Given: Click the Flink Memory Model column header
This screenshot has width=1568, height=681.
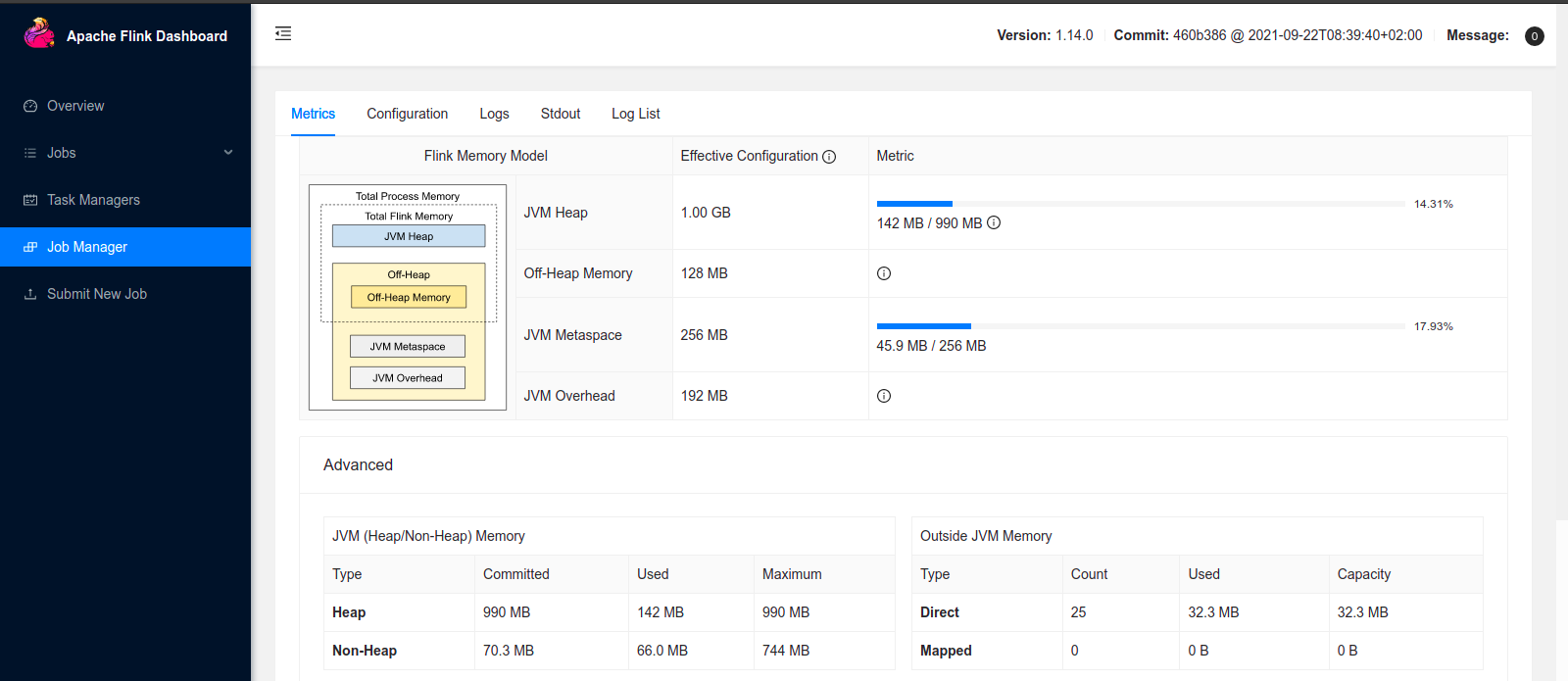Looking at the screenshot, I should point(486,156).
